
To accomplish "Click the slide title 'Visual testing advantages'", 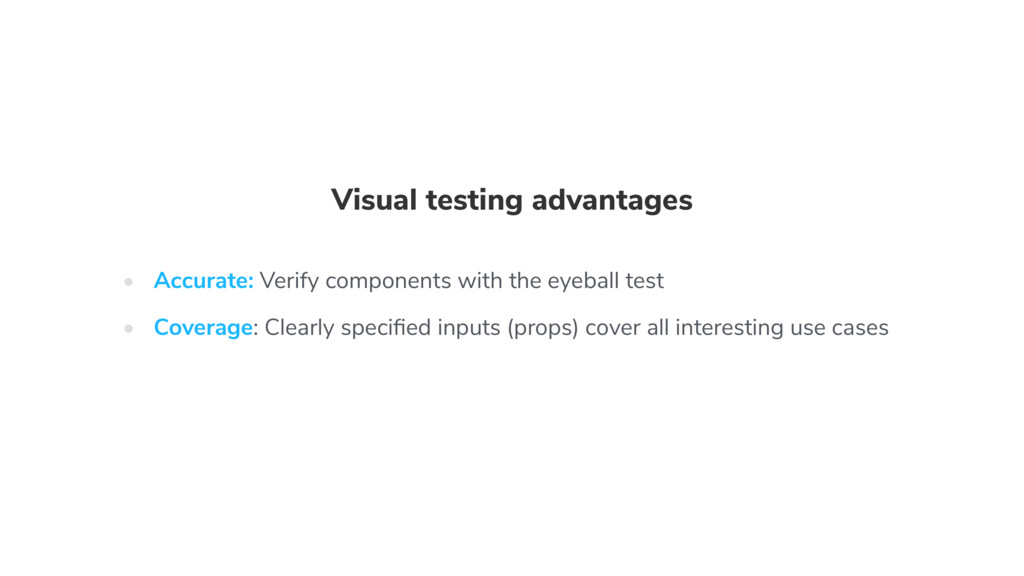I will pyautogui.click(x=511, y=200).
